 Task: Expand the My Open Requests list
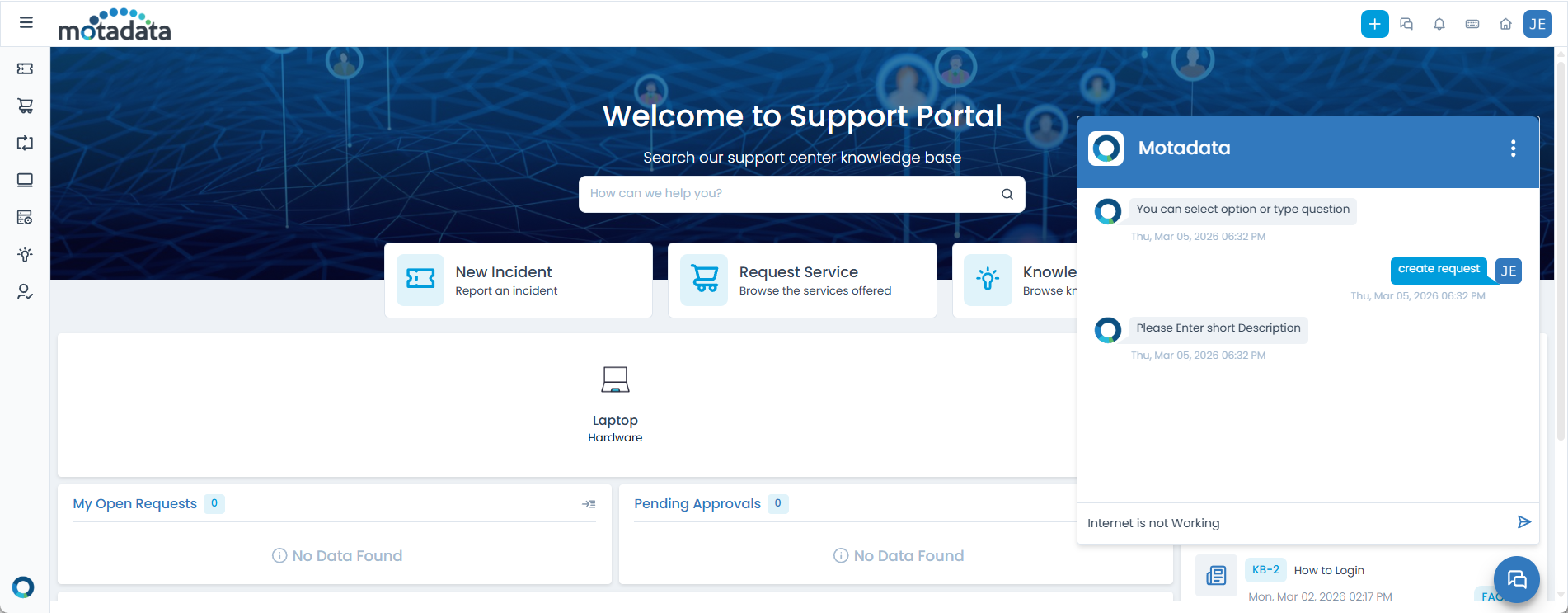589,504
